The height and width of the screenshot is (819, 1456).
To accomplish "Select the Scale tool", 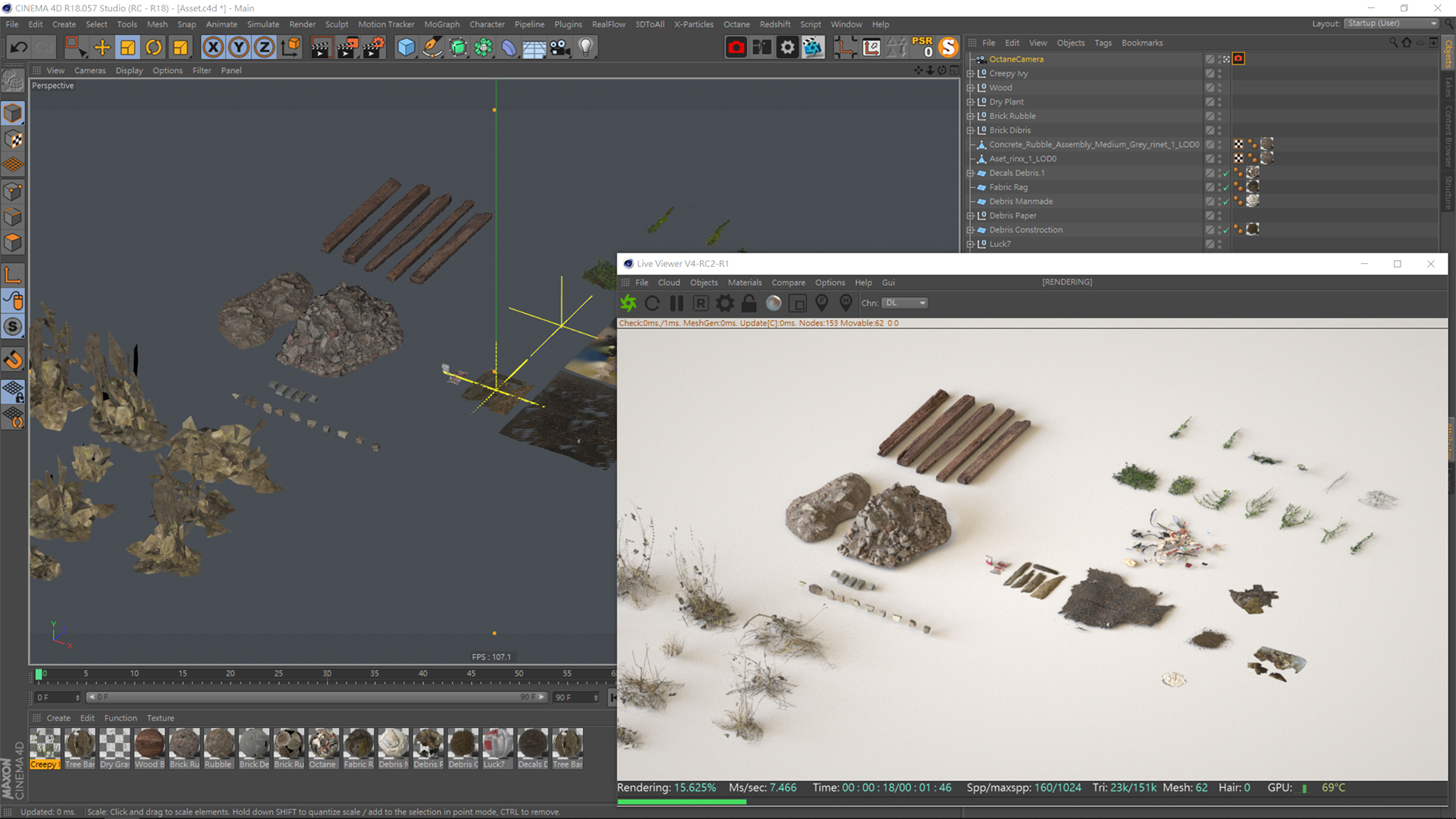I will pos(128,48).
